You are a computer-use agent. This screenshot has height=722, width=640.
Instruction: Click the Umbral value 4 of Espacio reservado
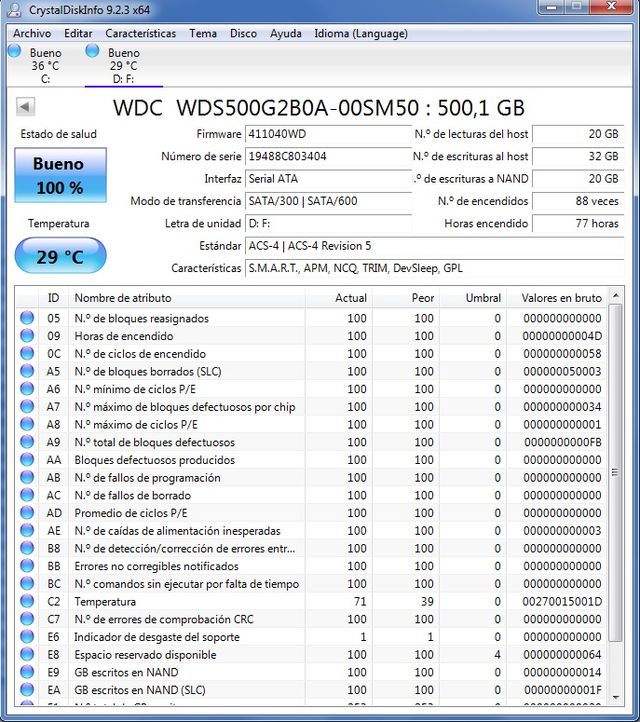point(497,654)
